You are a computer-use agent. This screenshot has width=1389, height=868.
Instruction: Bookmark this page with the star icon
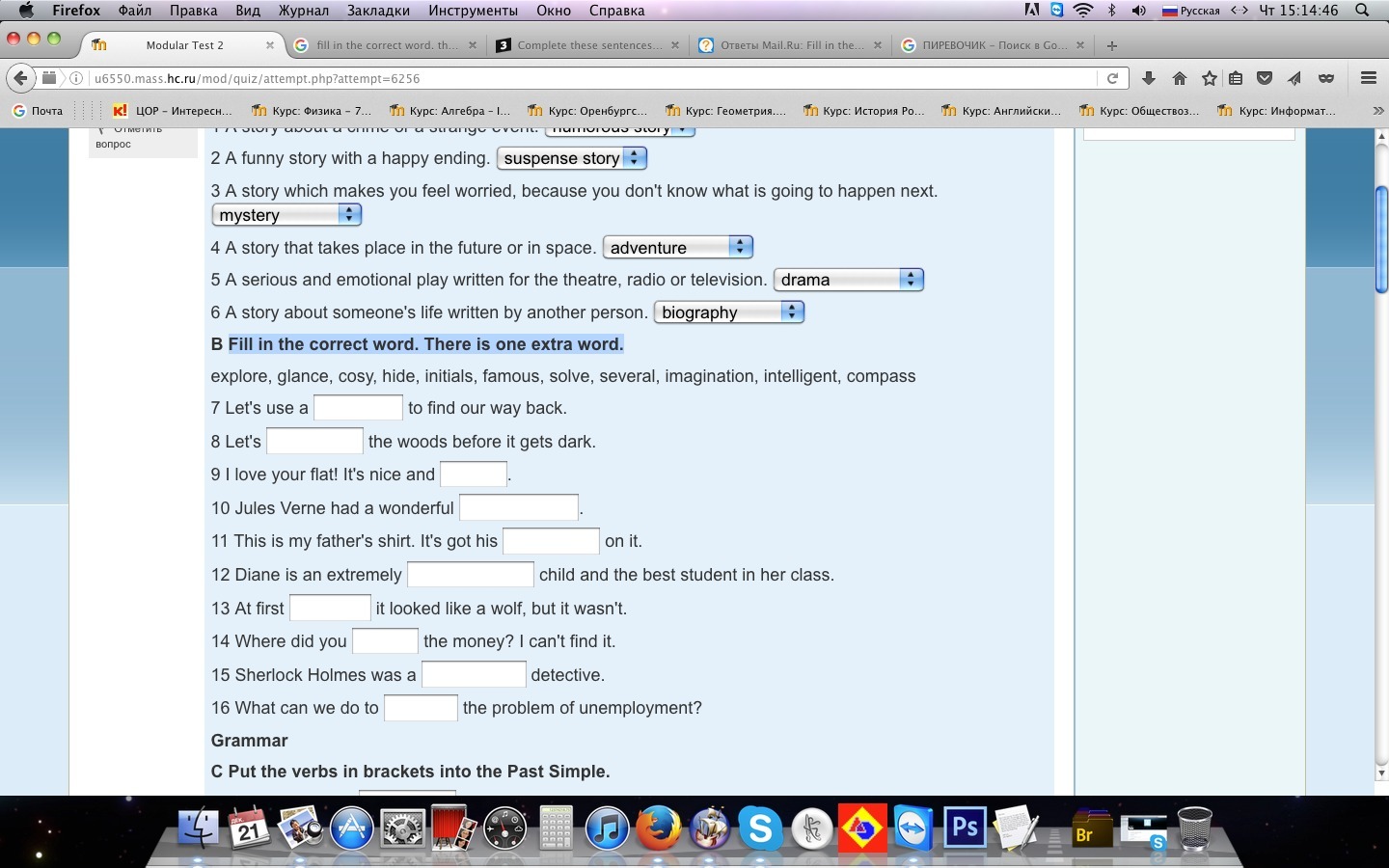coord(1209,78)
